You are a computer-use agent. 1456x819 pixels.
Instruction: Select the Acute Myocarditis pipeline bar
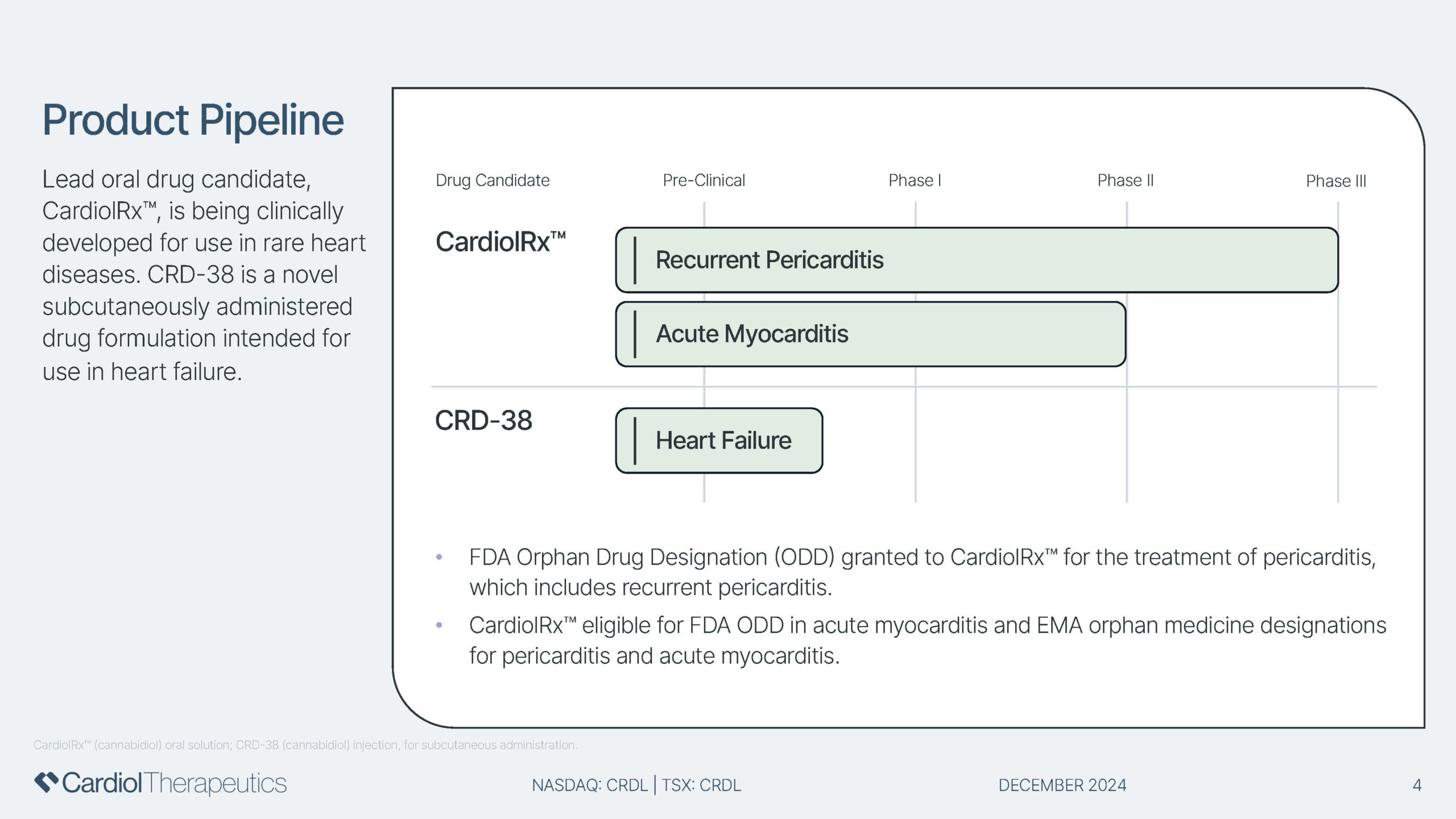pos(871,334)
